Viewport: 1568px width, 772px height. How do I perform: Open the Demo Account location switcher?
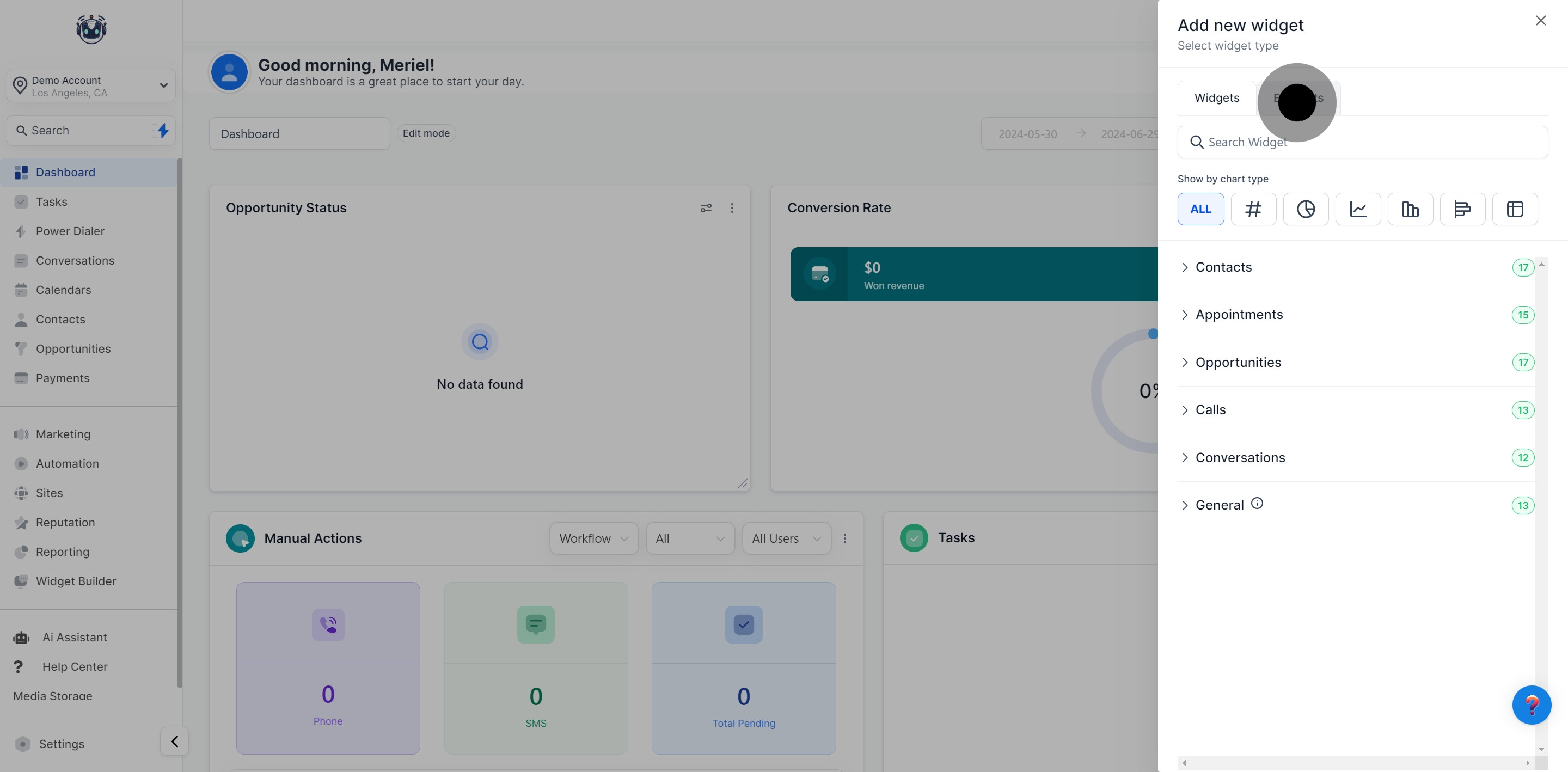click(x=91, y=86)
